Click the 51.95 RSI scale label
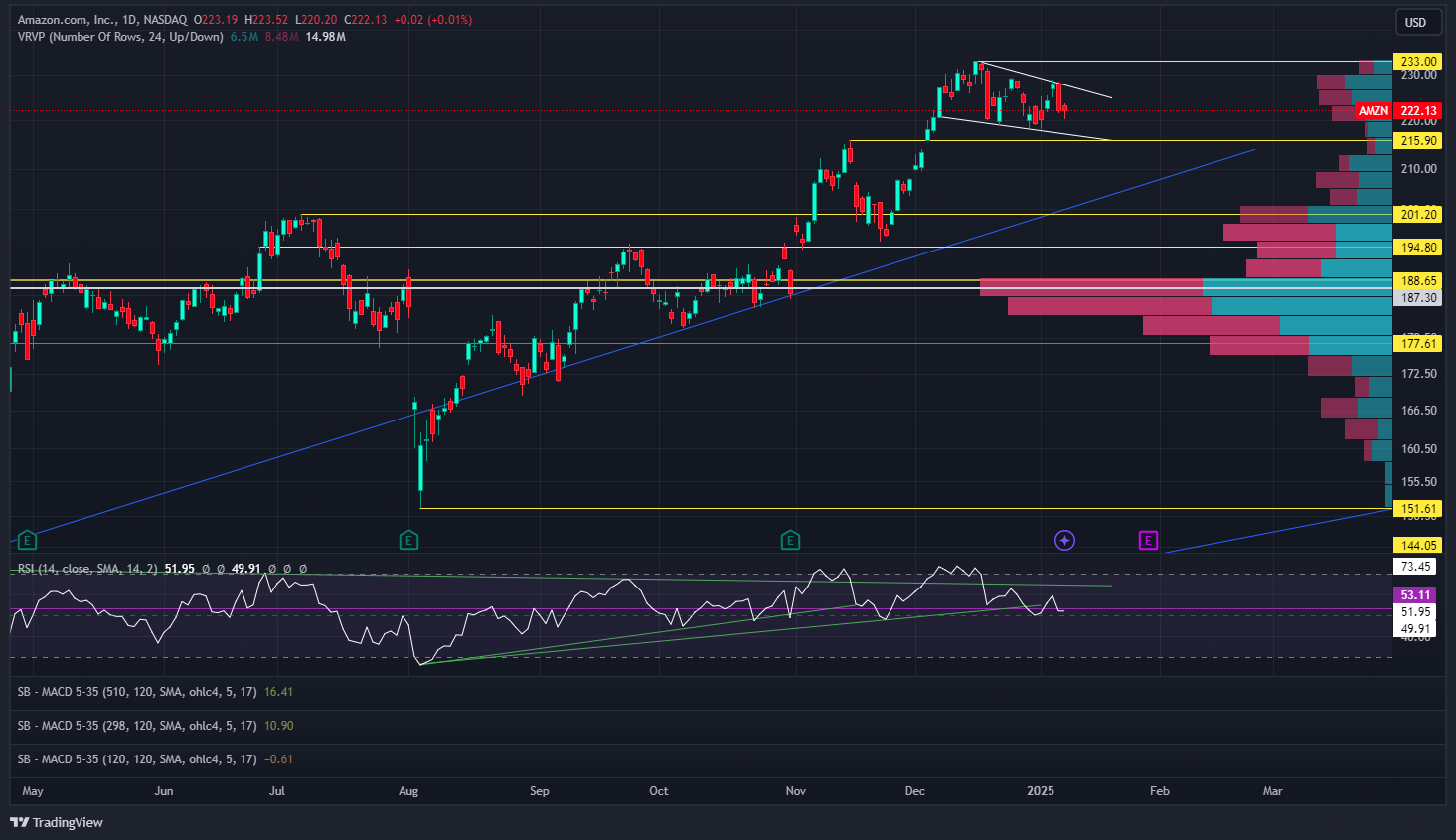 (x=1416, y=612)
